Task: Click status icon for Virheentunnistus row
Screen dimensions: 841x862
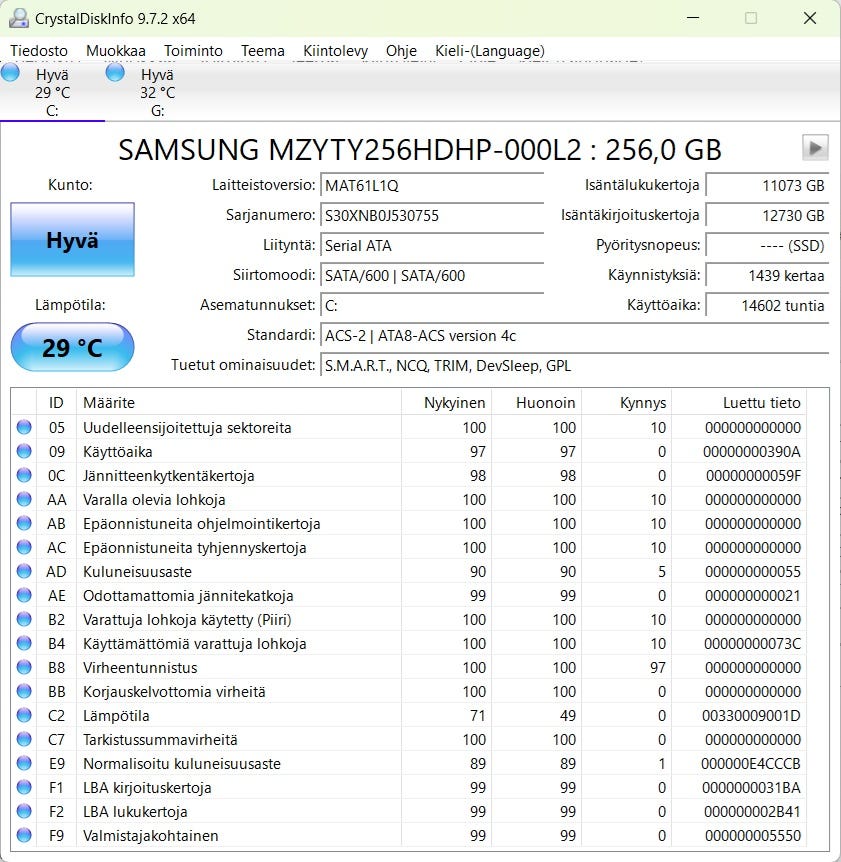Action: pyautogui.click(x=24, y=668)
